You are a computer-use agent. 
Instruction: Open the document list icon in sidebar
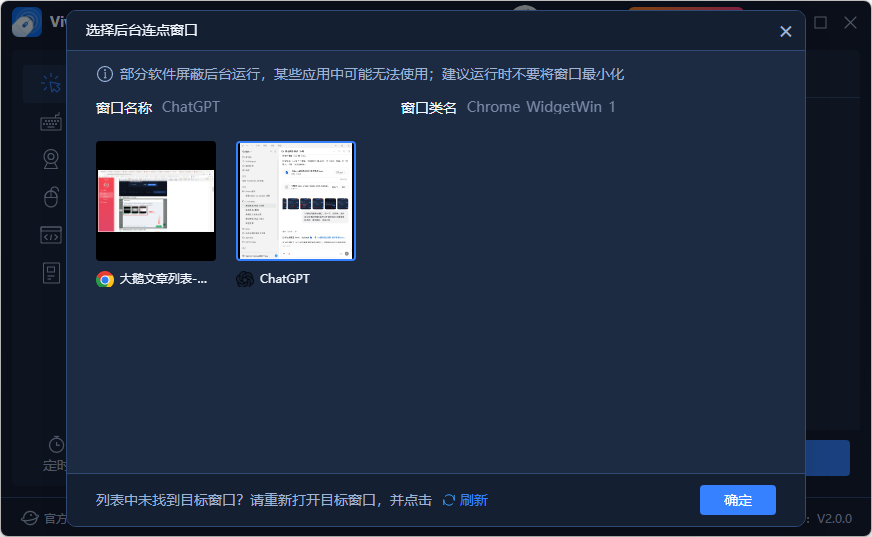click(51, 273)
